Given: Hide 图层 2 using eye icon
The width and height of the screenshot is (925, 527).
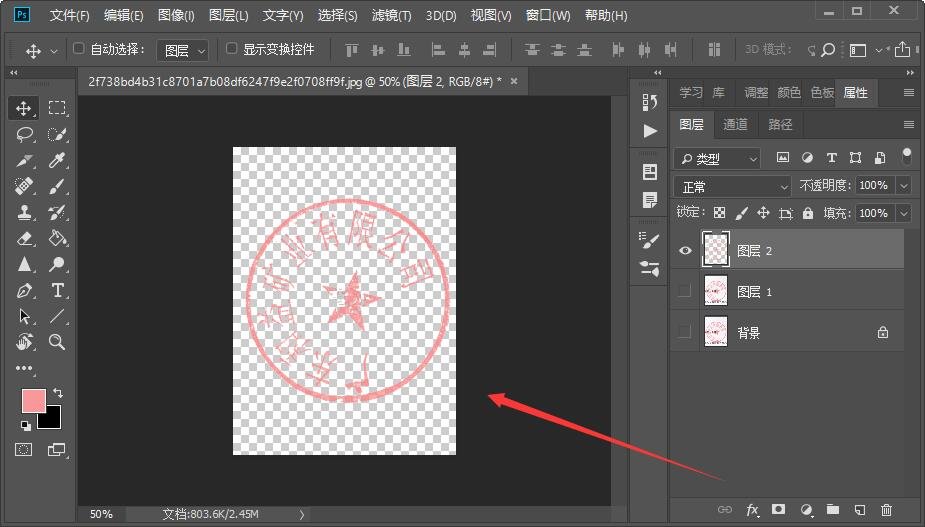Looking at the screenshot, I should pos(685,250).
